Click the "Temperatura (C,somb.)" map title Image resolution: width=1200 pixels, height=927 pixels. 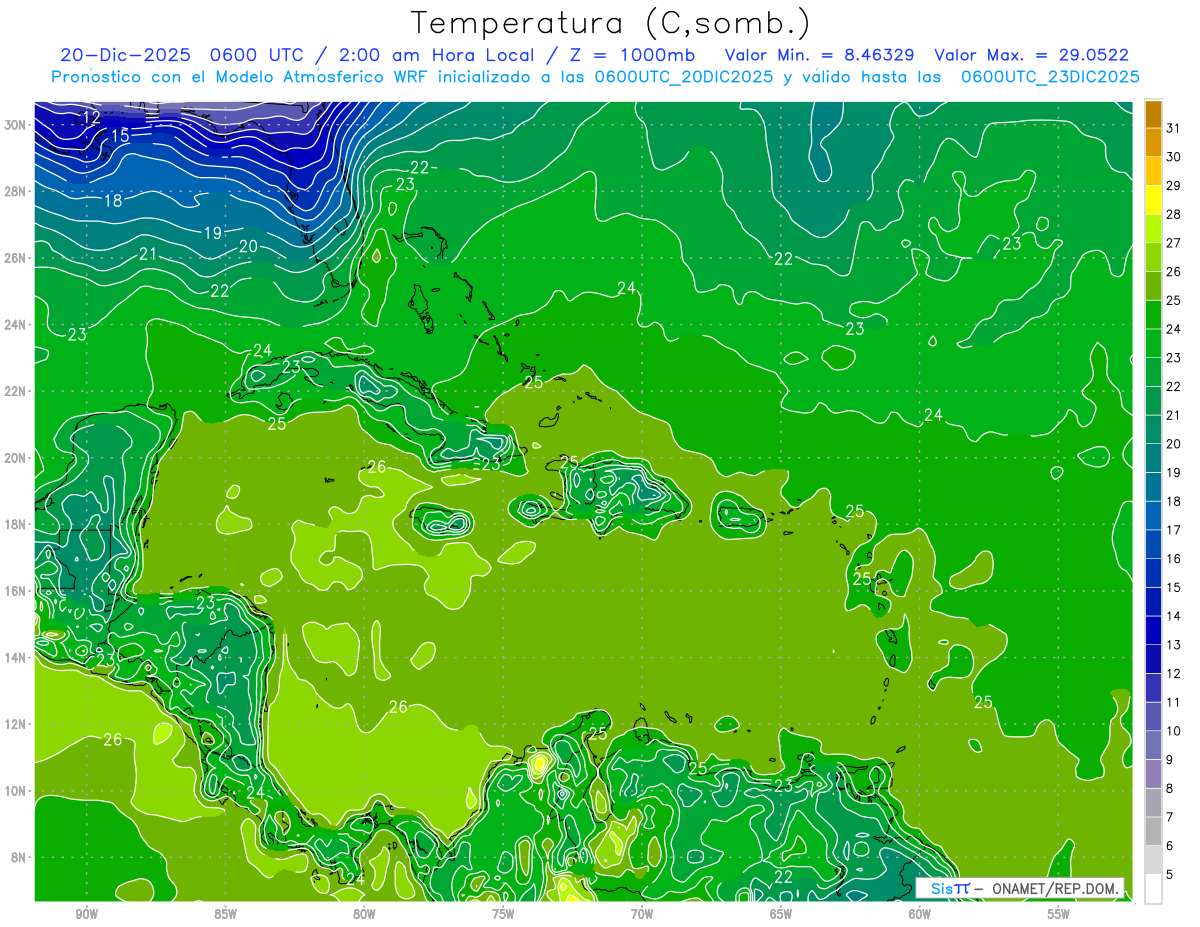(610, 23)
